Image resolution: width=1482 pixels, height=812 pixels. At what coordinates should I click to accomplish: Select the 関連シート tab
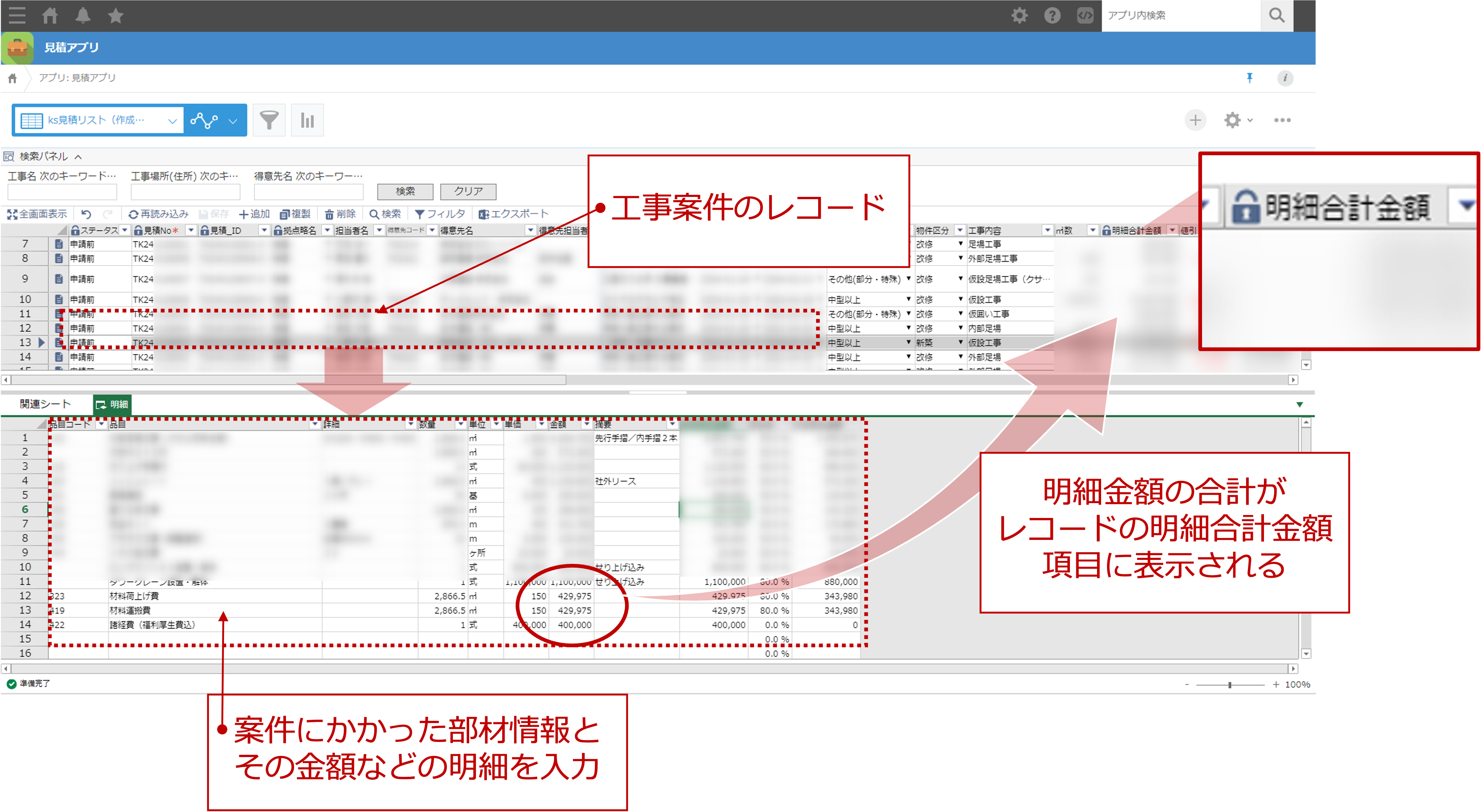(45, 404)
